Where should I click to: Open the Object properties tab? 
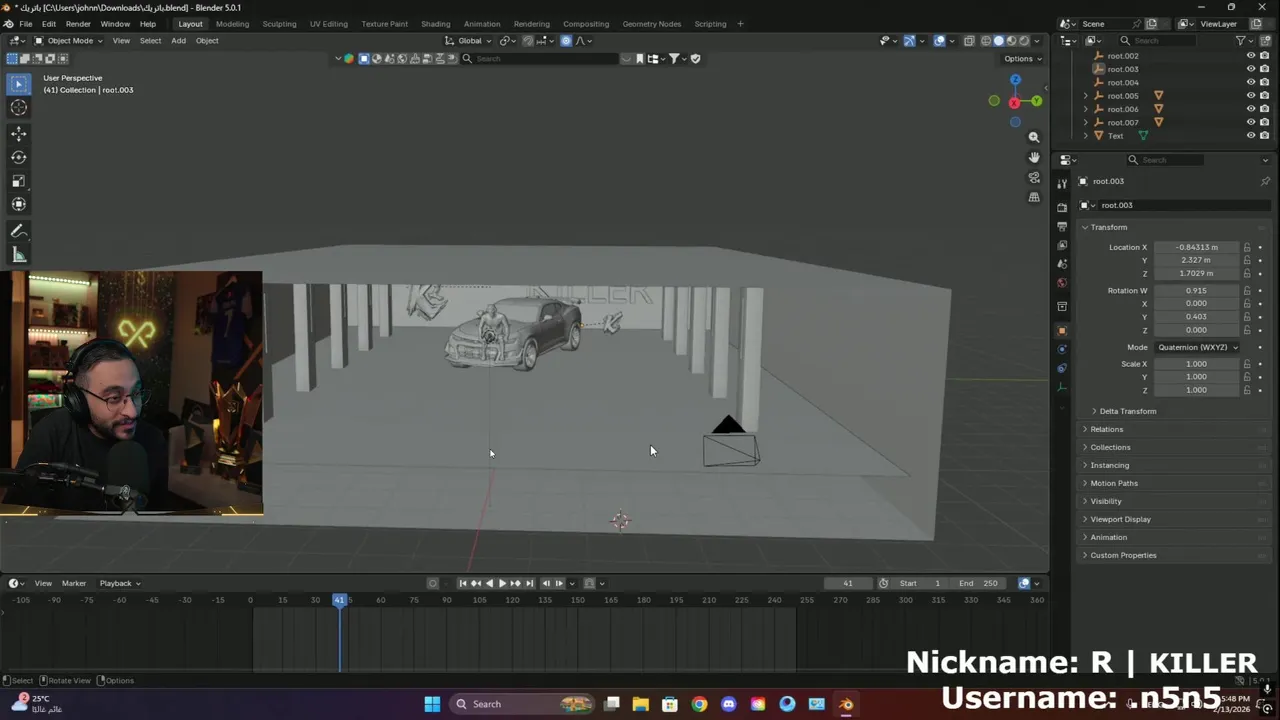click(1062, 331)
